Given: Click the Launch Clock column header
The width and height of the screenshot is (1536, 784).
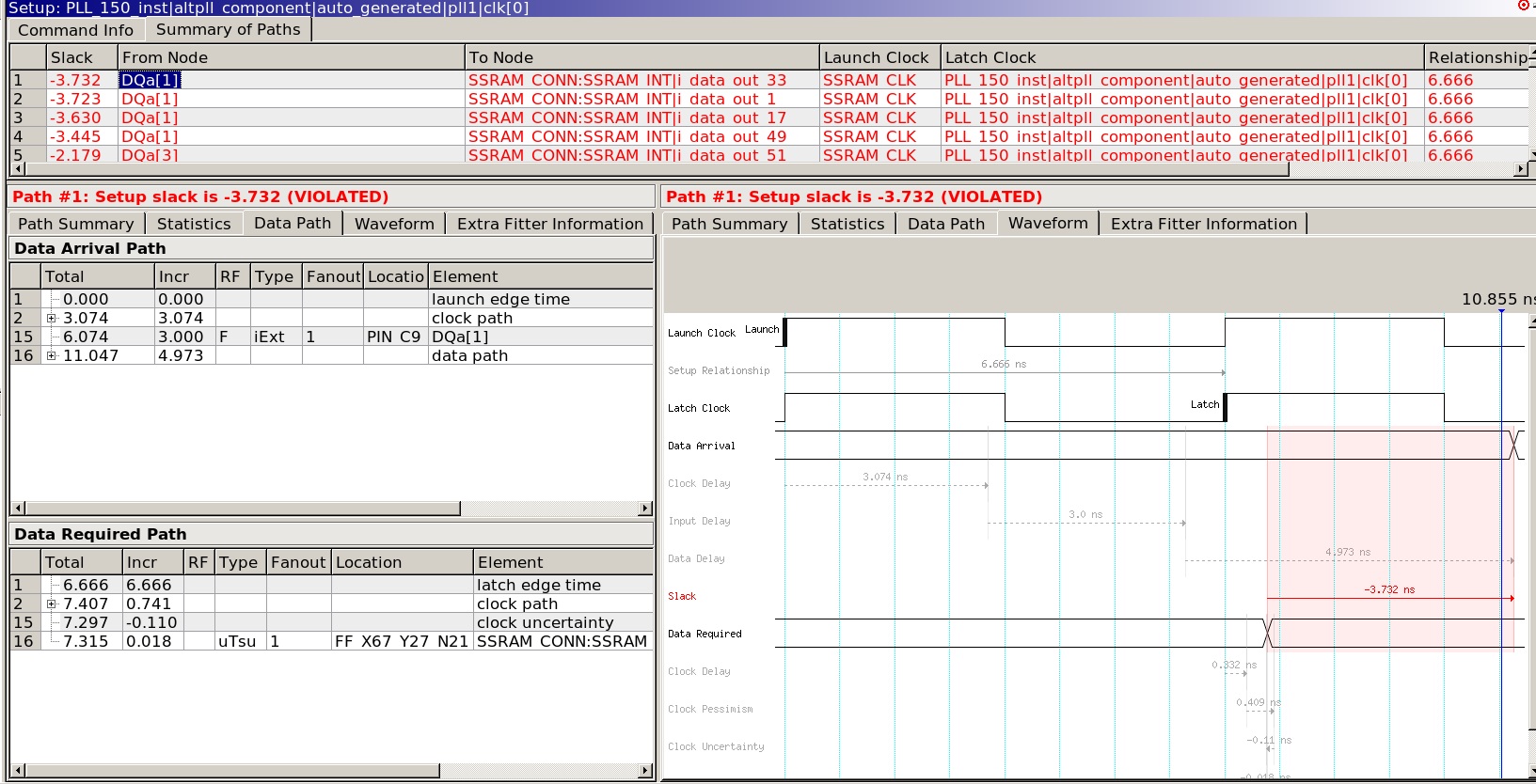Looking at the screenshot, I should 876,57.
